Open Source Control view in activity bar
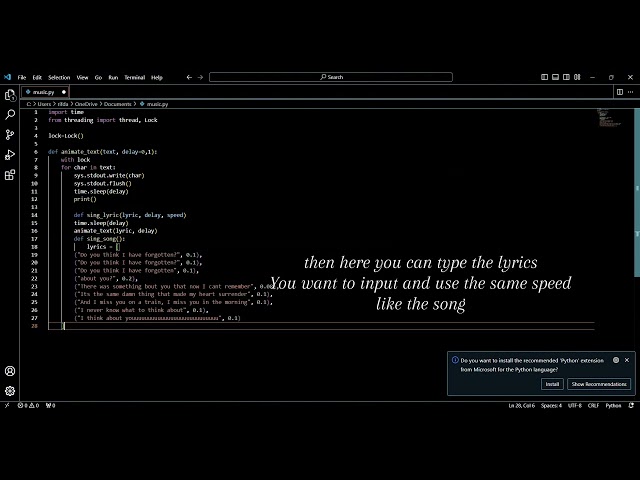This screenshot has height=480, width=640. pos(10,135)
